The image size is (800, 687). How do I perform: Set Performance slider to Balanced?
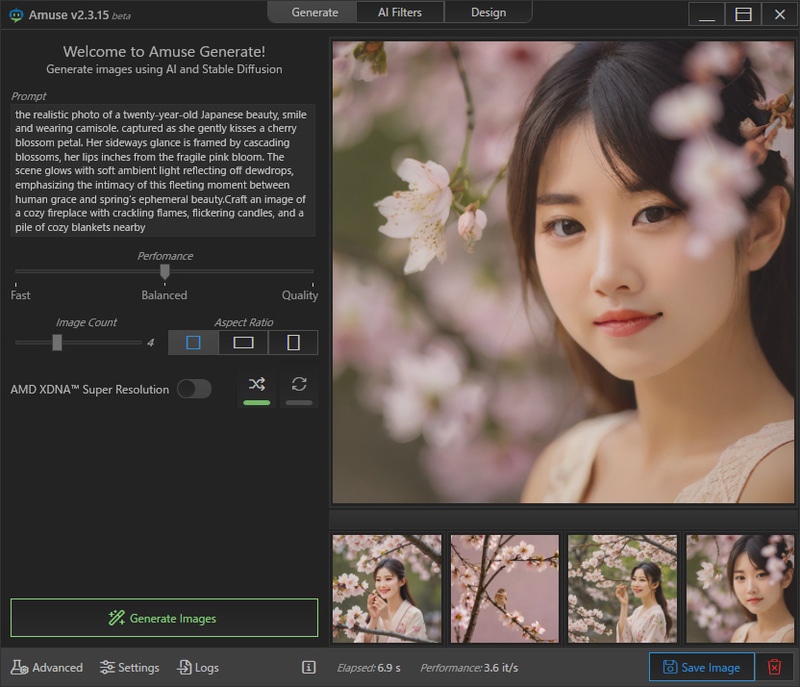pyautogui.click(x=164, y=272)
